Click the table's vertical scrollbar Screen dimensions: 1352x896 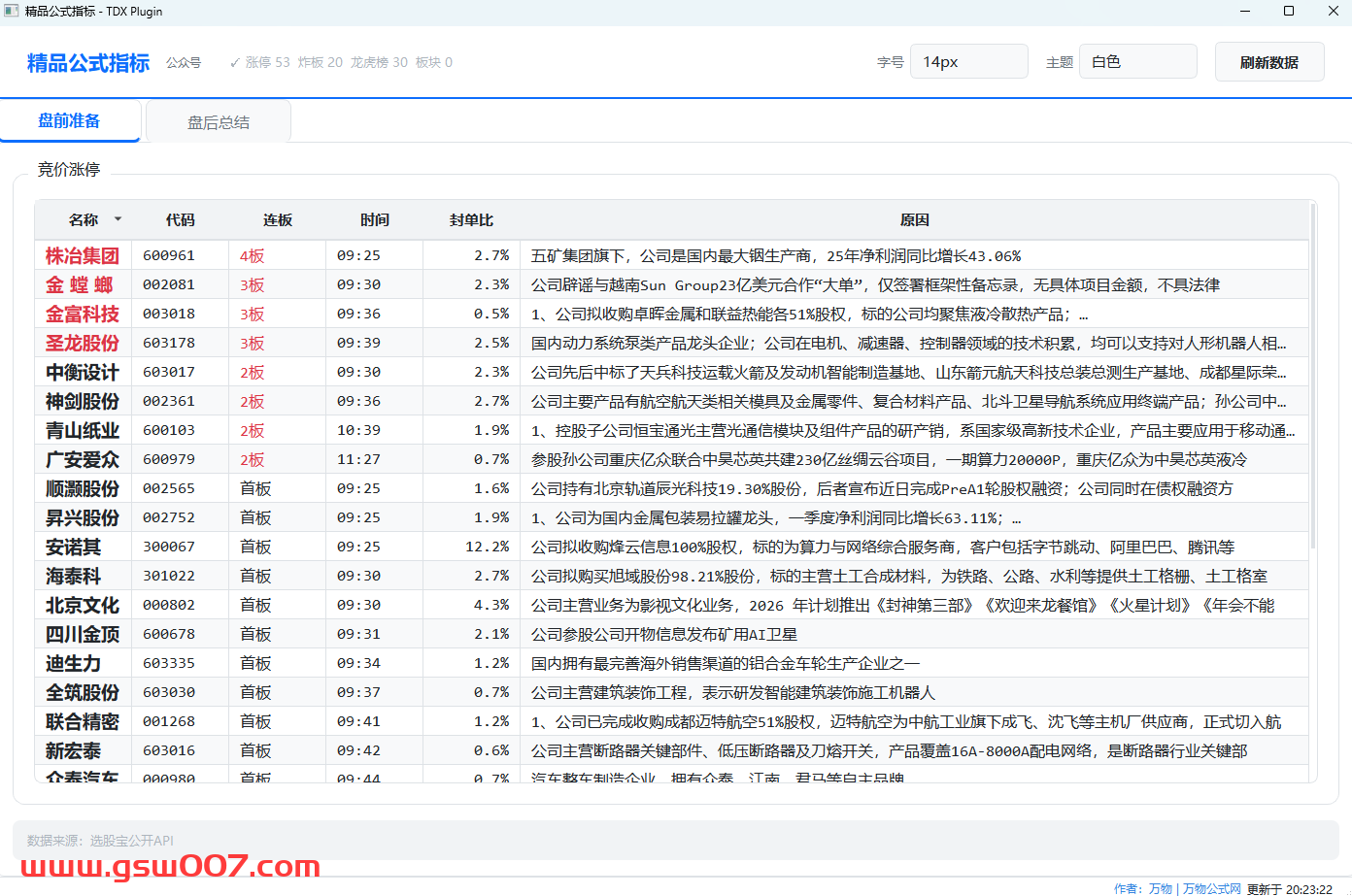[1312, 388]
